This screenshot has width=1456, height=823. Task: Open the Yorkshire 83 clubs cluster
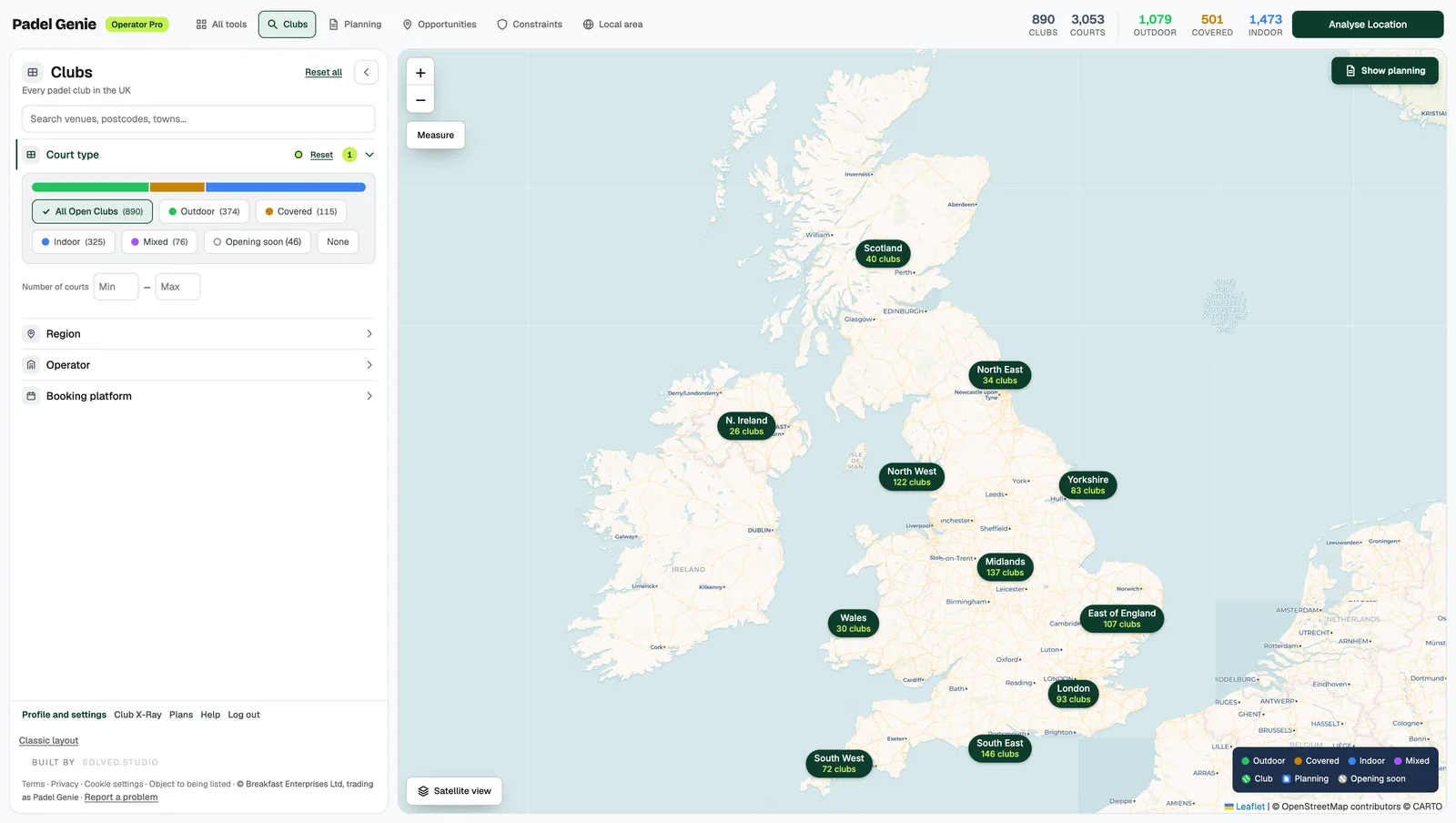(1087, 485)
